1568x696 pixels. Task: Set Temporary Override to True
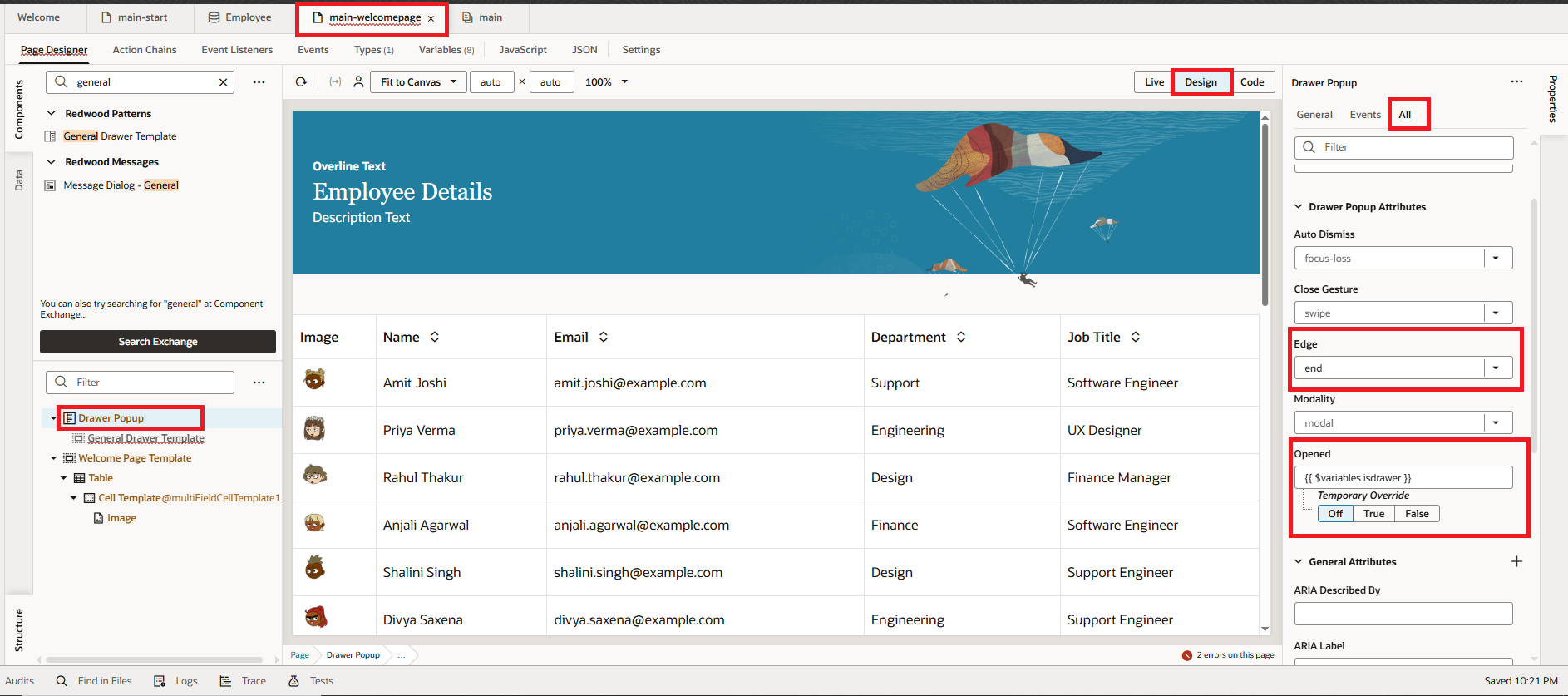point(1373,514)
